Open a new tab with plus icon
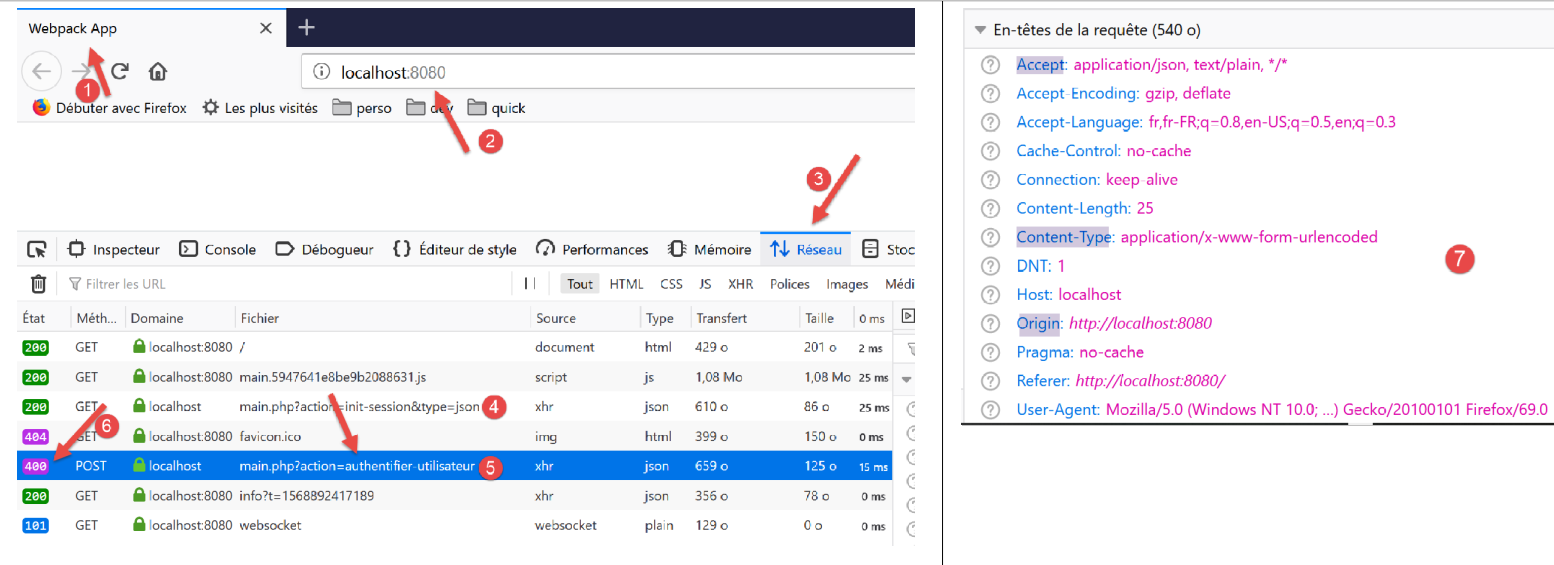This screenshot has width=1554, height=565. click(307, 27)
